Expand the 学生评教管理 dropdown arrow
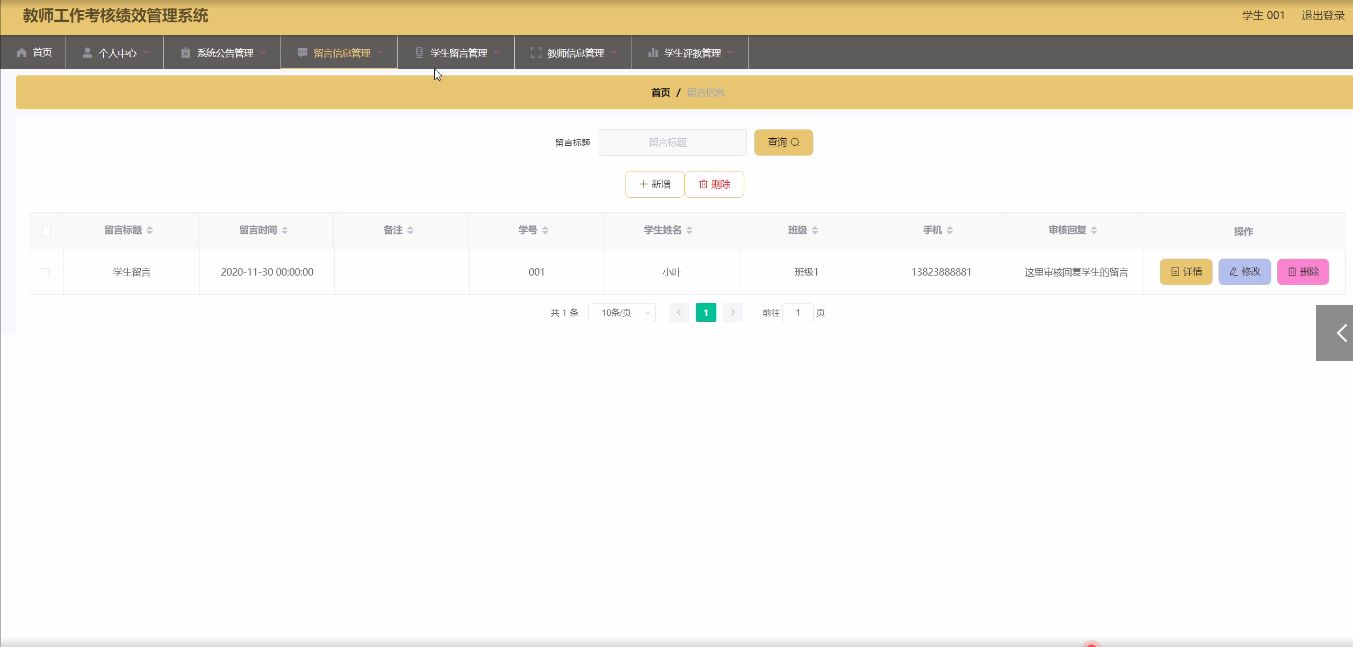Viewport: 1353px width, 647px height. point(731,52)
